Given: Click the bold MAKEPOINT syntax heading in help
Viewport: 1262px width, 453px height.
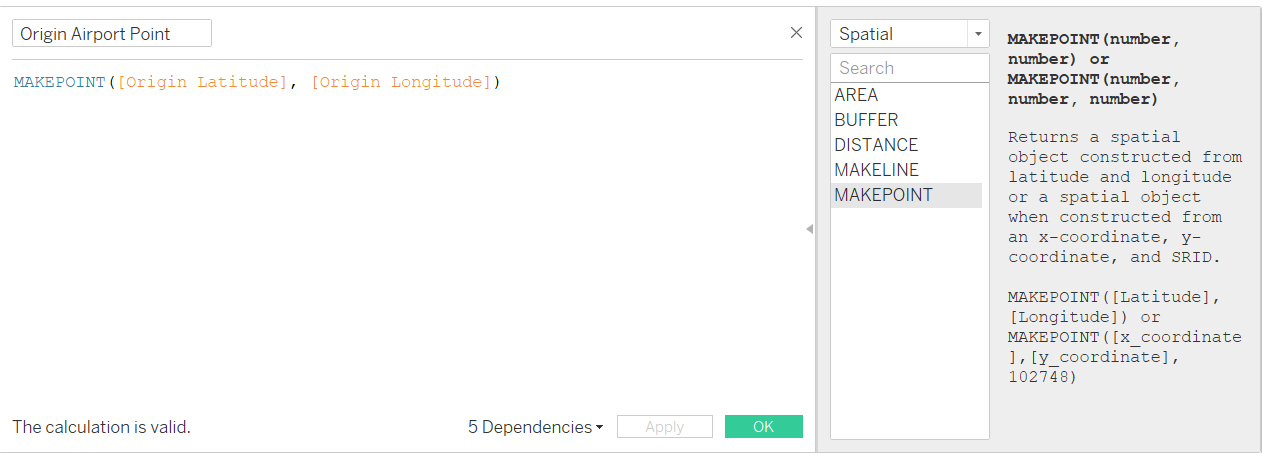Looking at the screenshot, I should click(x=1093, y=69).
